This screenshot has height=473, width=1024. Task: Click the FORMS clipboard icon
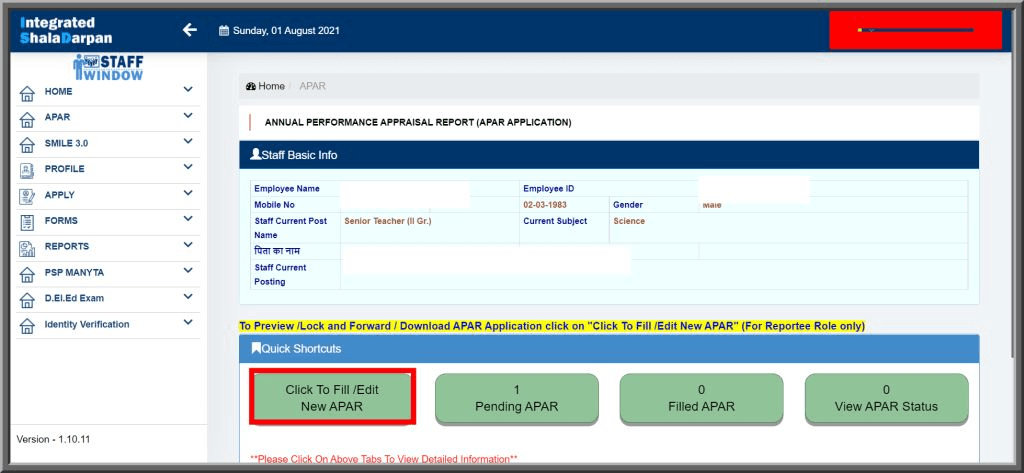[27, 221]
